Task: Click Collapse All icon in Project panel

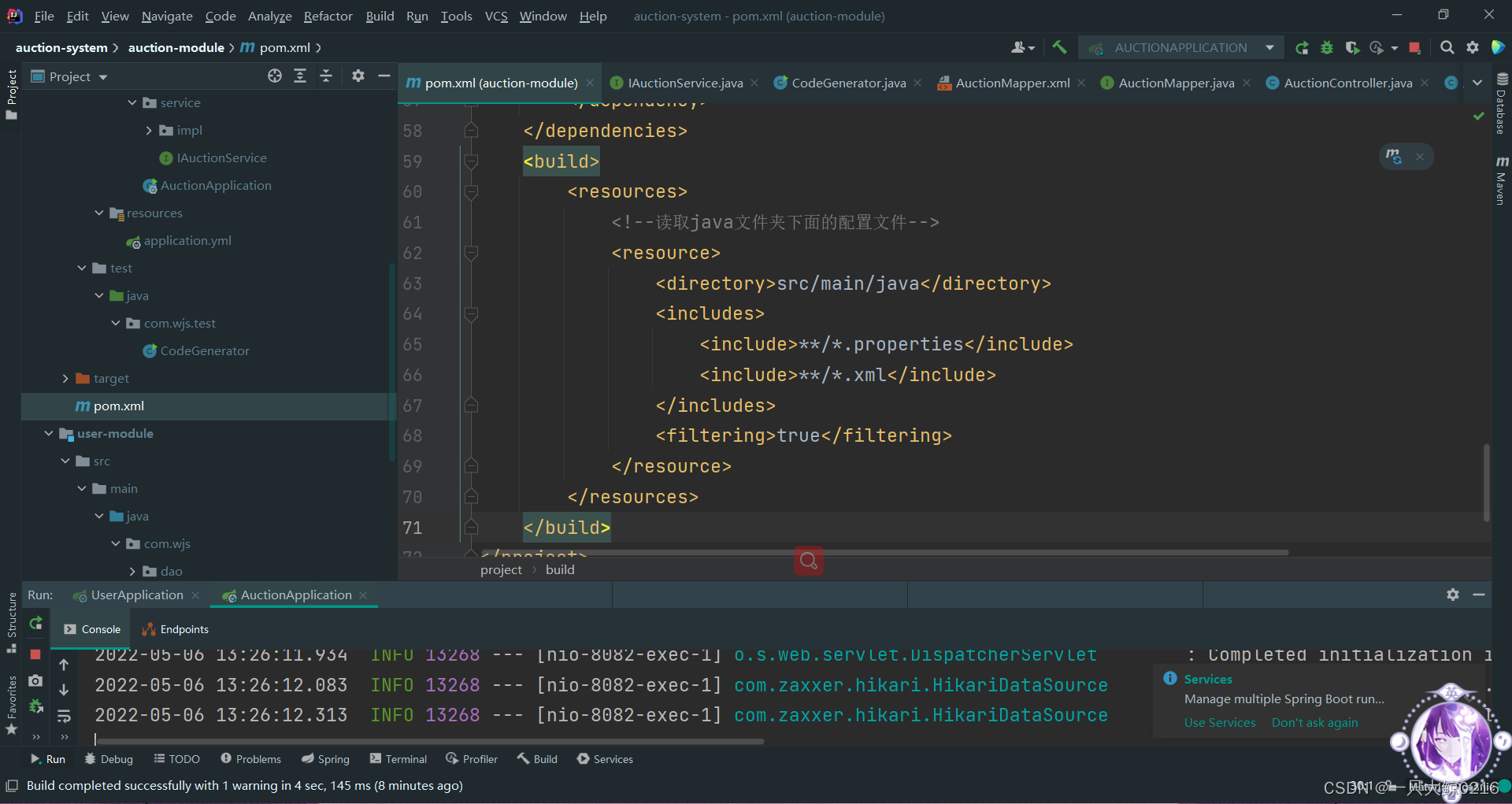Action: coord(326,76)
